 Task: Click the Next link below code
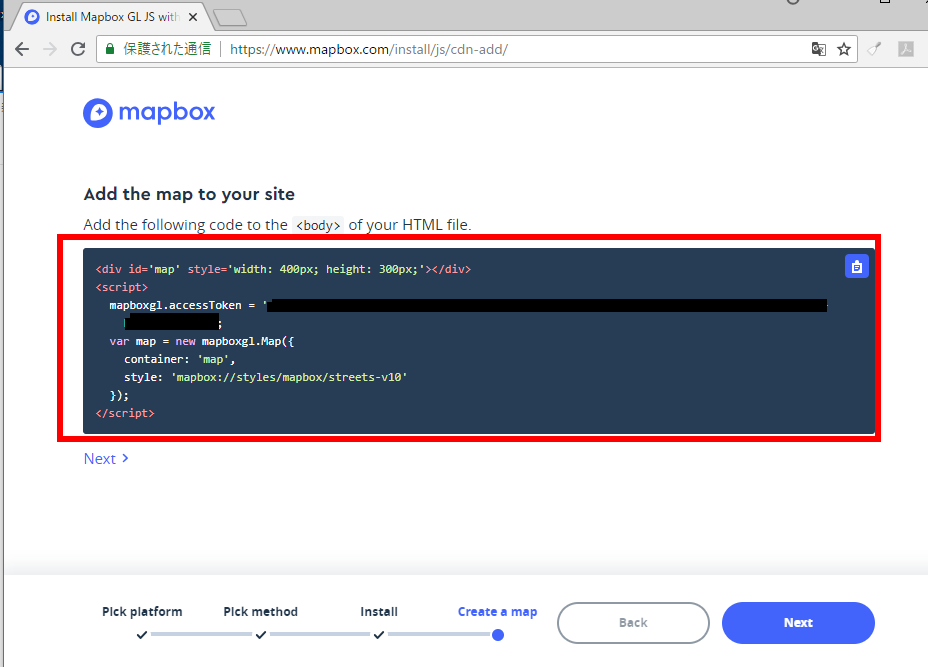coord(106,459)
